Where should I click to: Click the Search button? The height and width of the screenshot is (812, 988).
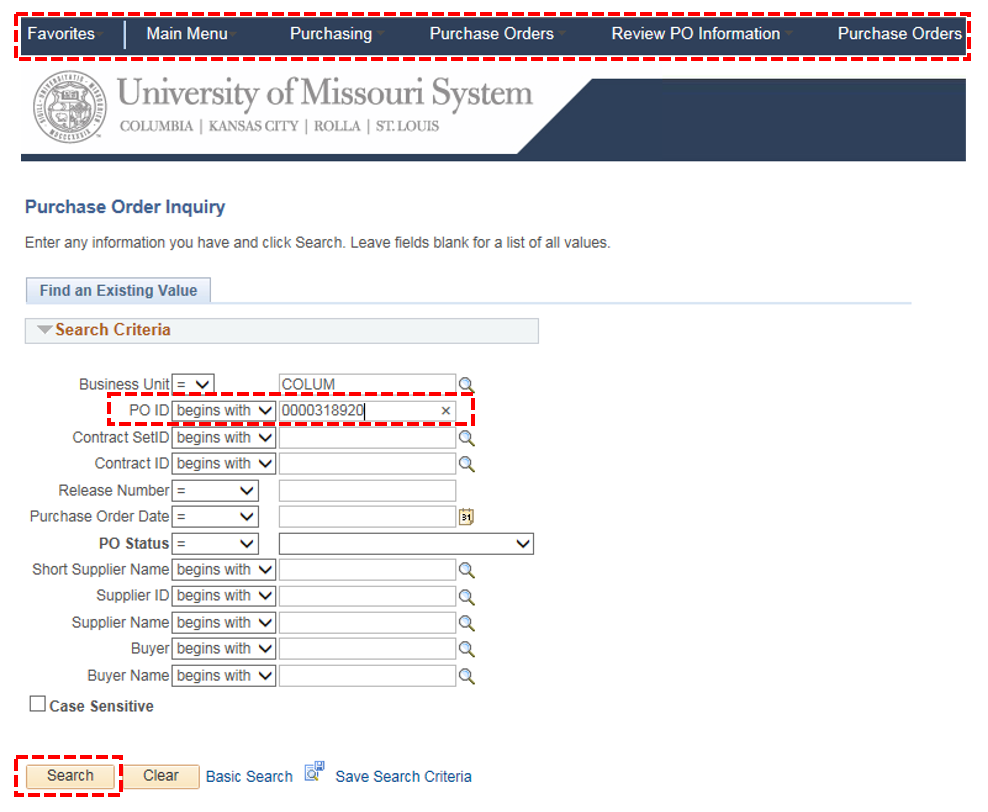(x=70, y=776)
